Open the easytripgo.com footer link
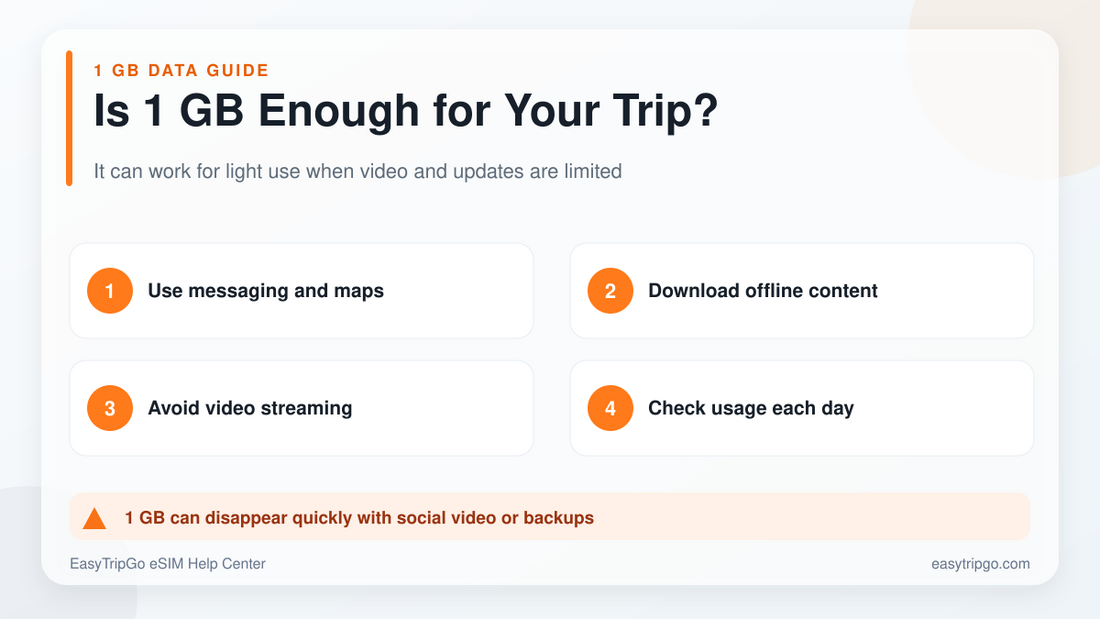Image resolution: width=1100 pixels, height=619 pixels. click(x=981, y=564)
